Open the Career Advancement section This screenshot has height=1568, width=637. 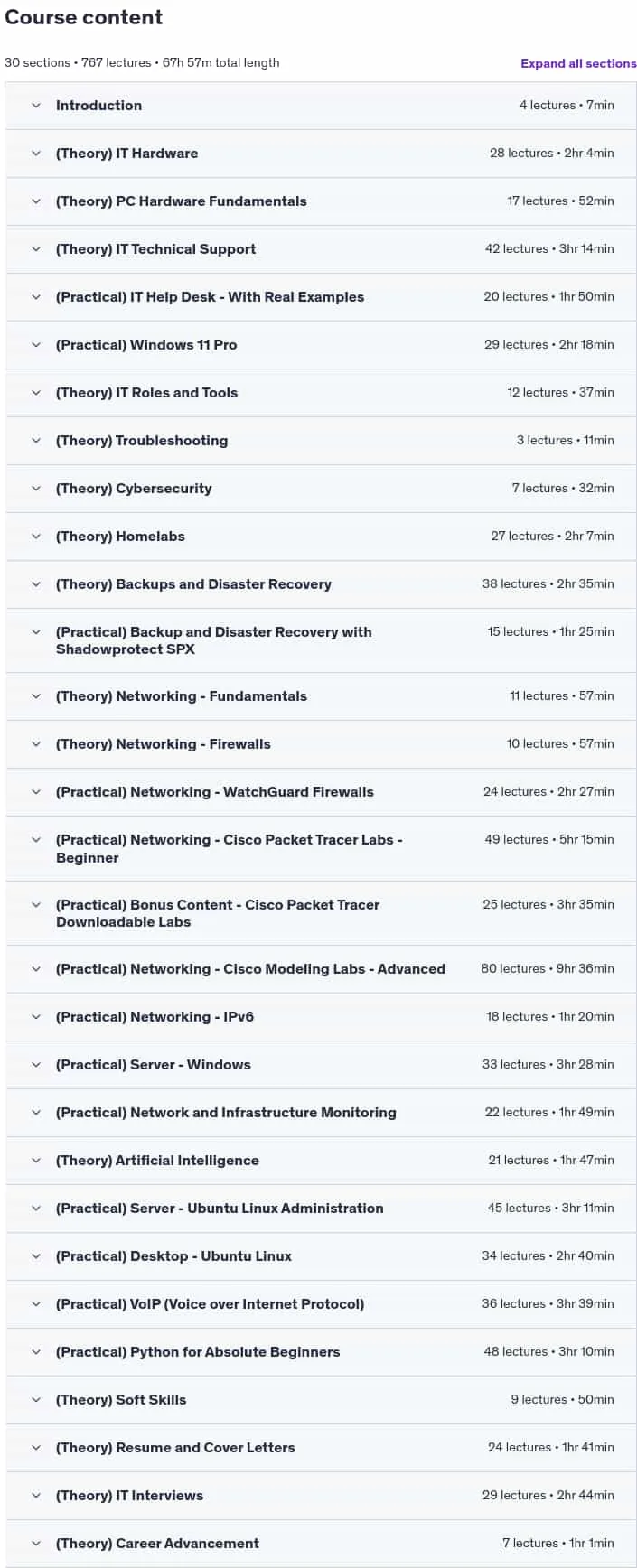coord(157,1544)
